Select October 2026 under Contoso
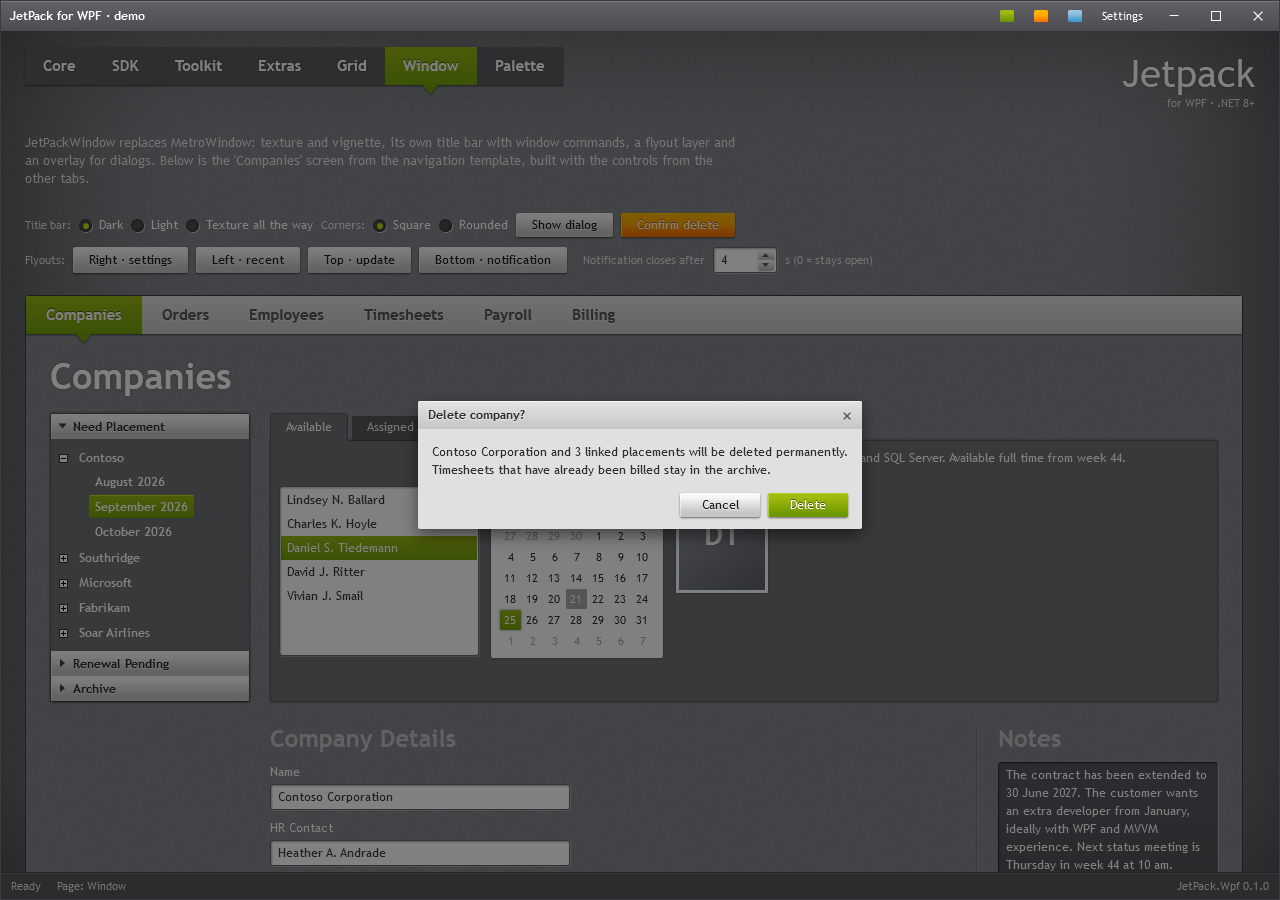This screenshot has width=1280, height=900. [133, 532]
